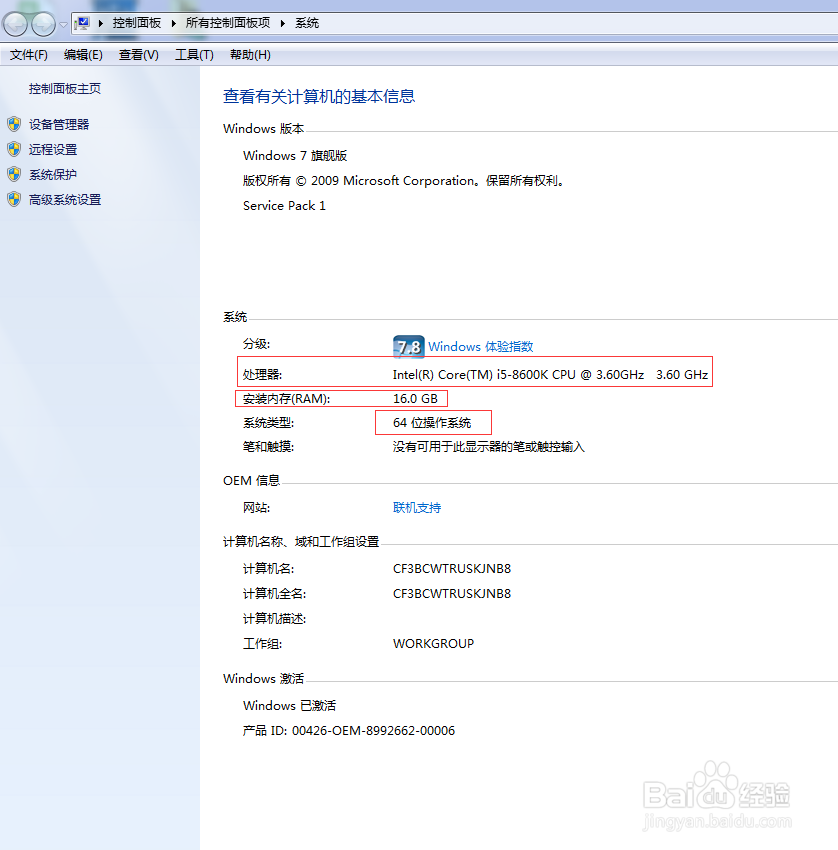The height and width of the screenshot is (850, 838).
Task: Click shield icon beside 高级系统设置
Action: click(14, 199)
